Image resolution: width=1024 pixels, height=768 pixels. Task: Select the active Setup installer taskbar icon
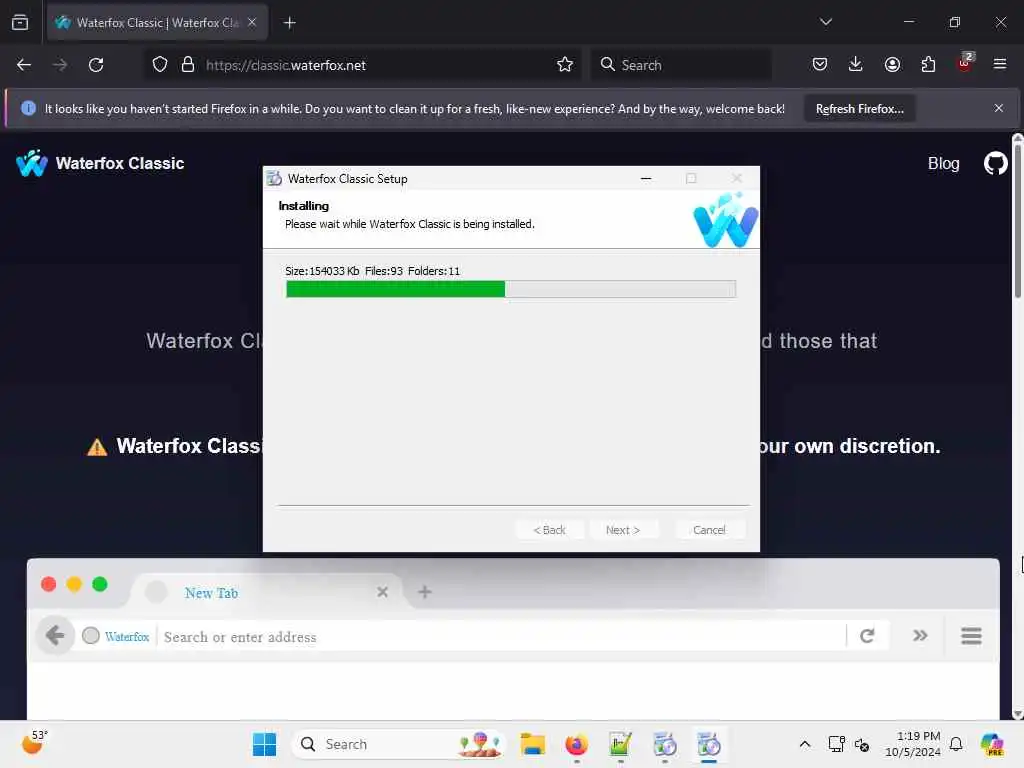click(709, 744)
